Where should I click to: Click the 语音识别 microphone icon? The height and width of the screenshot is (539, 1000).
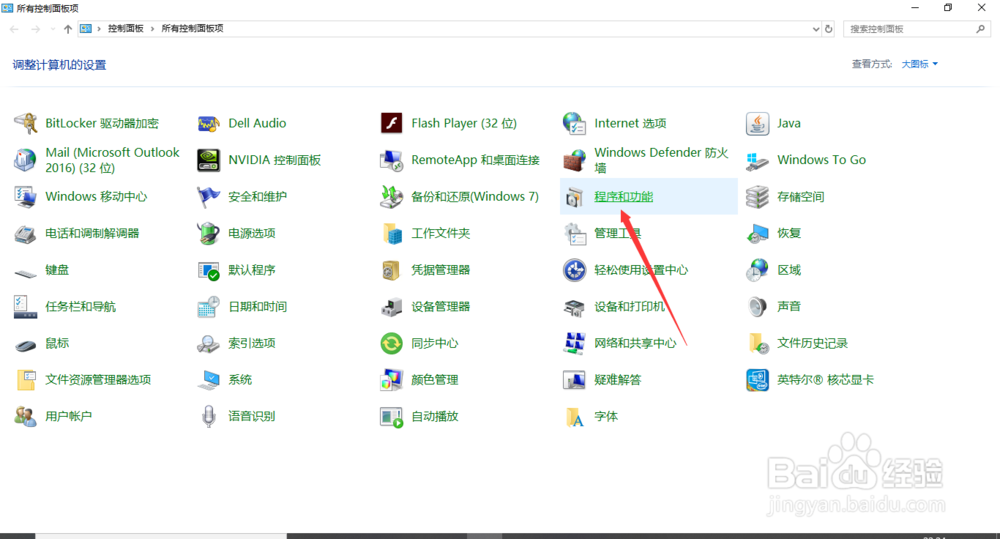[x=209, y=417]
